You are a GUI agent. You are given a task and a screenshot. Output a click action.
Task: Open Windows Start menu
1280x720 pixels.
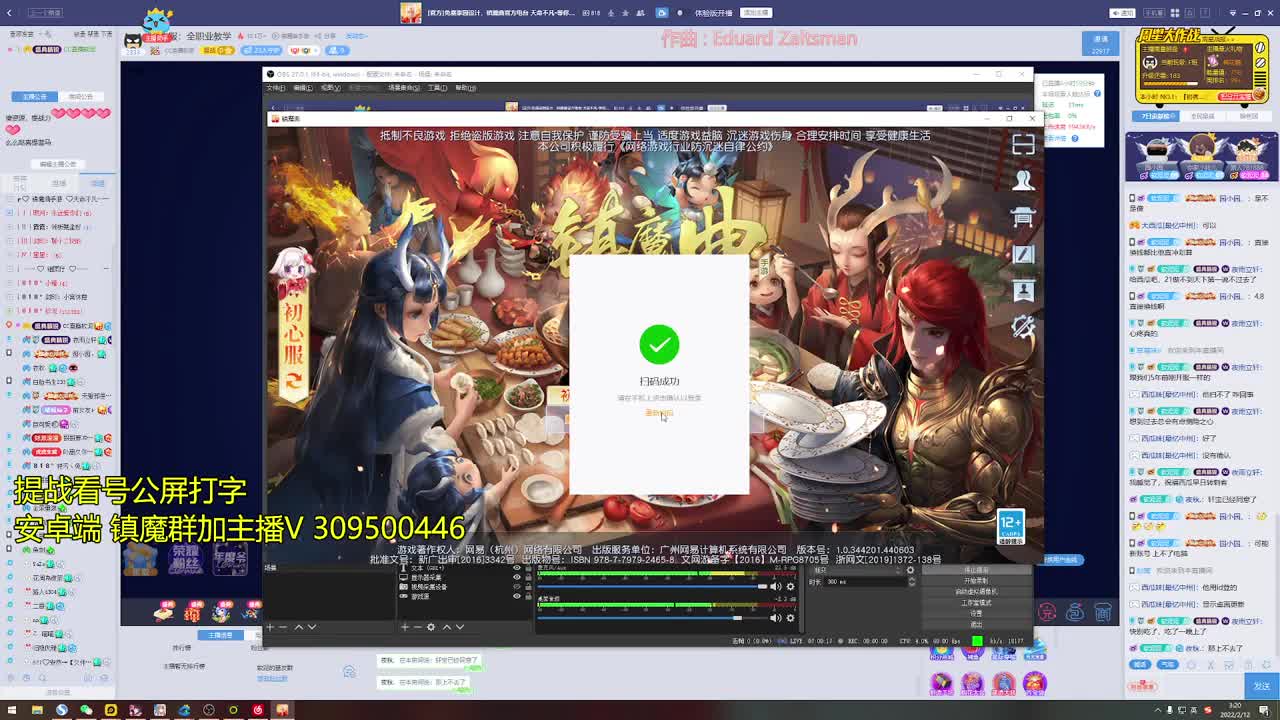tap(12, 710)
